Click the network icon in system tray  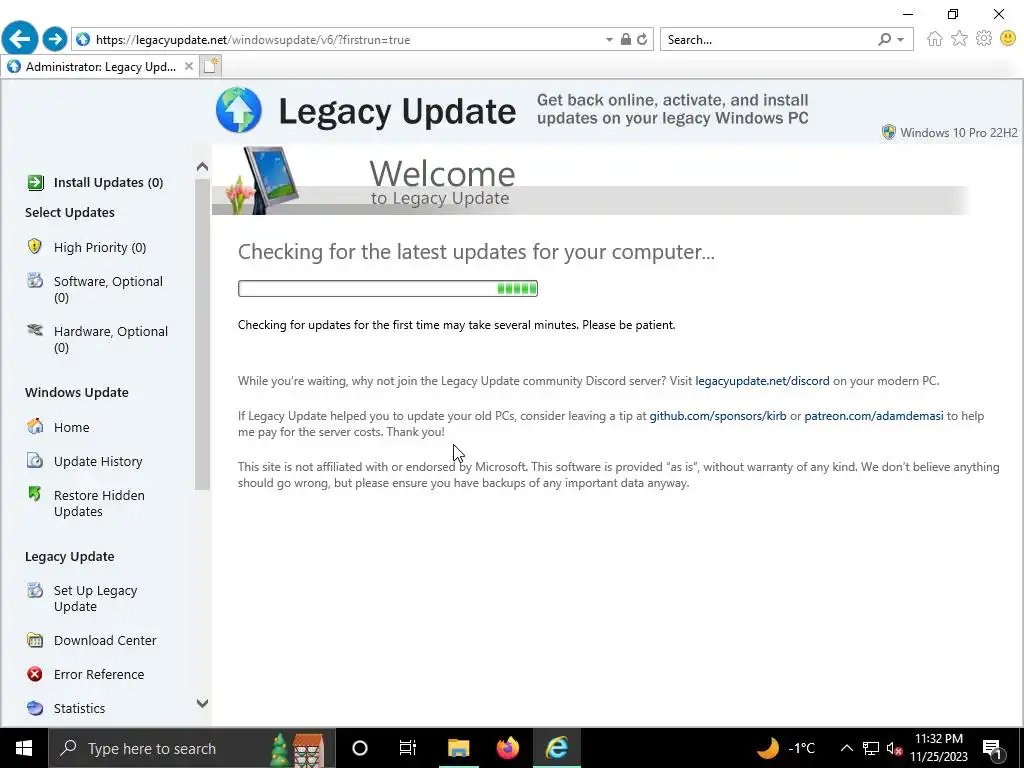click(871, 748)
